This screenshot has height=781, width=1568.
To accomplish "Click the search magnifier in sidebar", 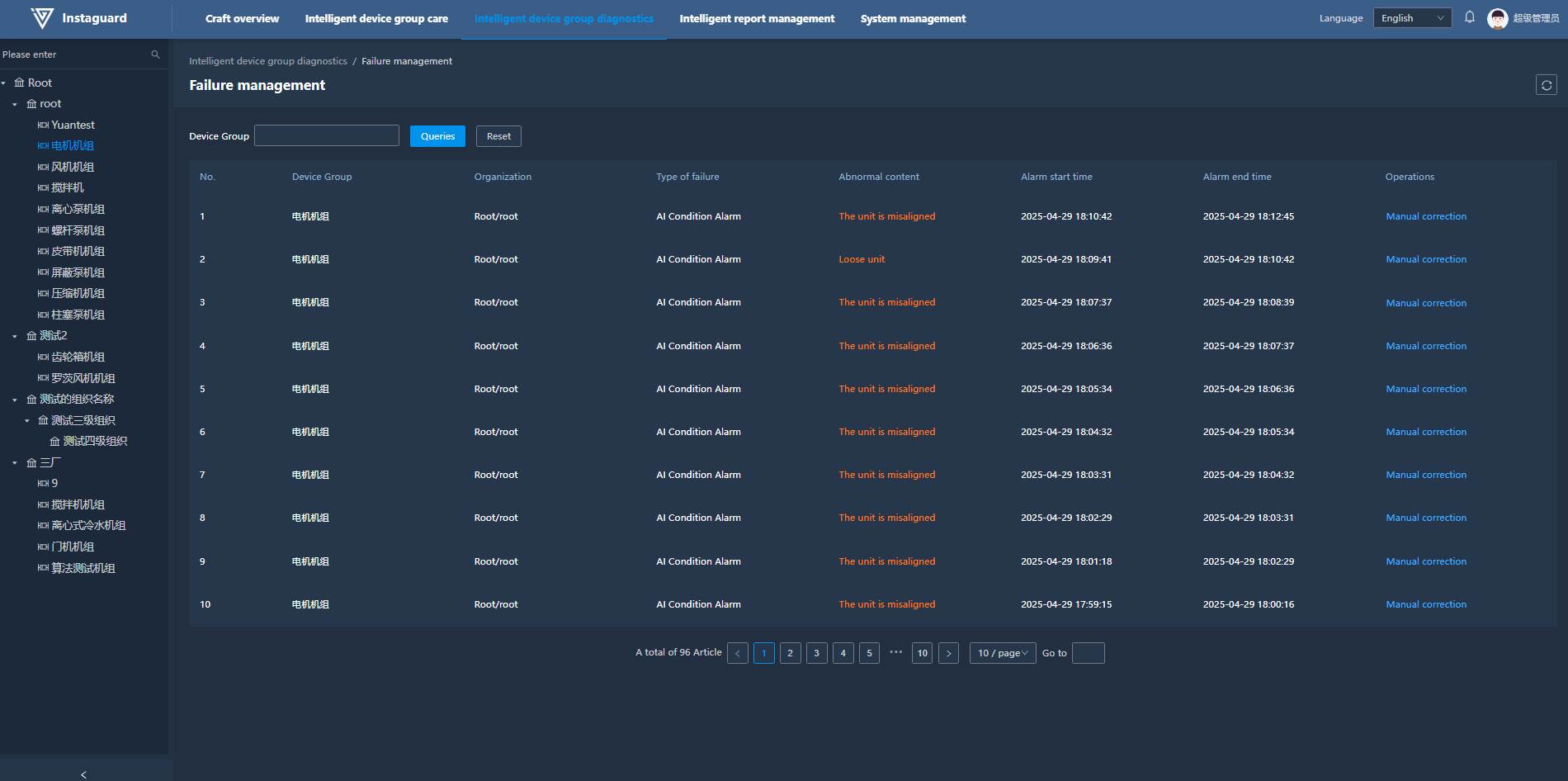I will point(155,54).
